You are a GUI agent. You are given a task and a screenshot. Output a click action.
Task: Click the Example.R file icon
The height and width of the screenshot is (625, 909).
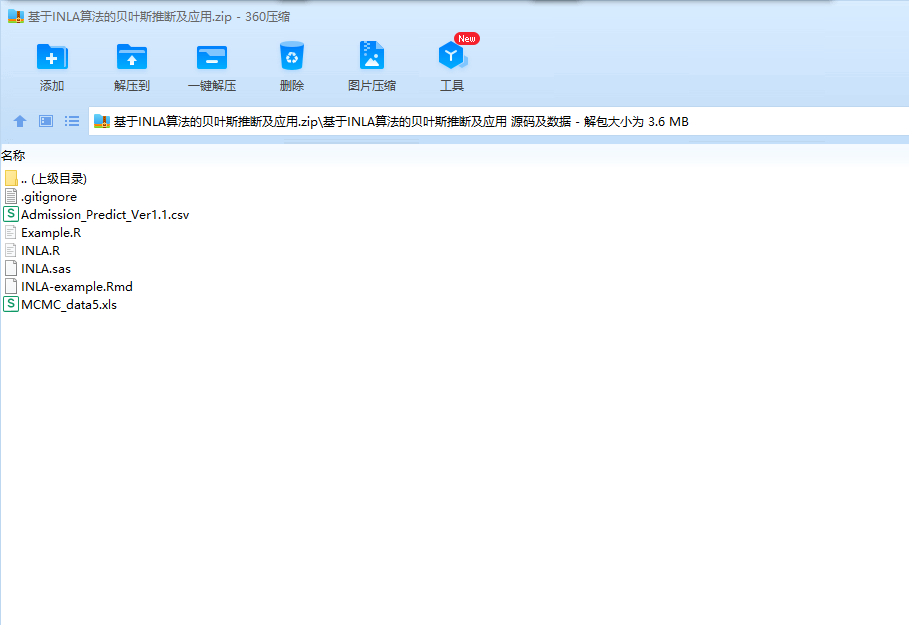(11, 232)
